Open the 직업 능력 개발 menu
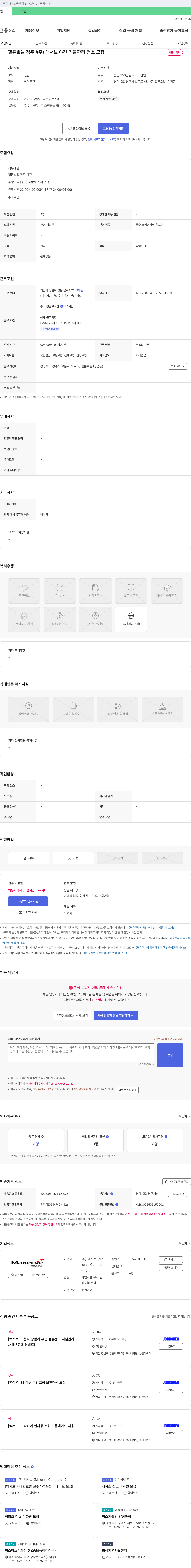 coord(131,30)
